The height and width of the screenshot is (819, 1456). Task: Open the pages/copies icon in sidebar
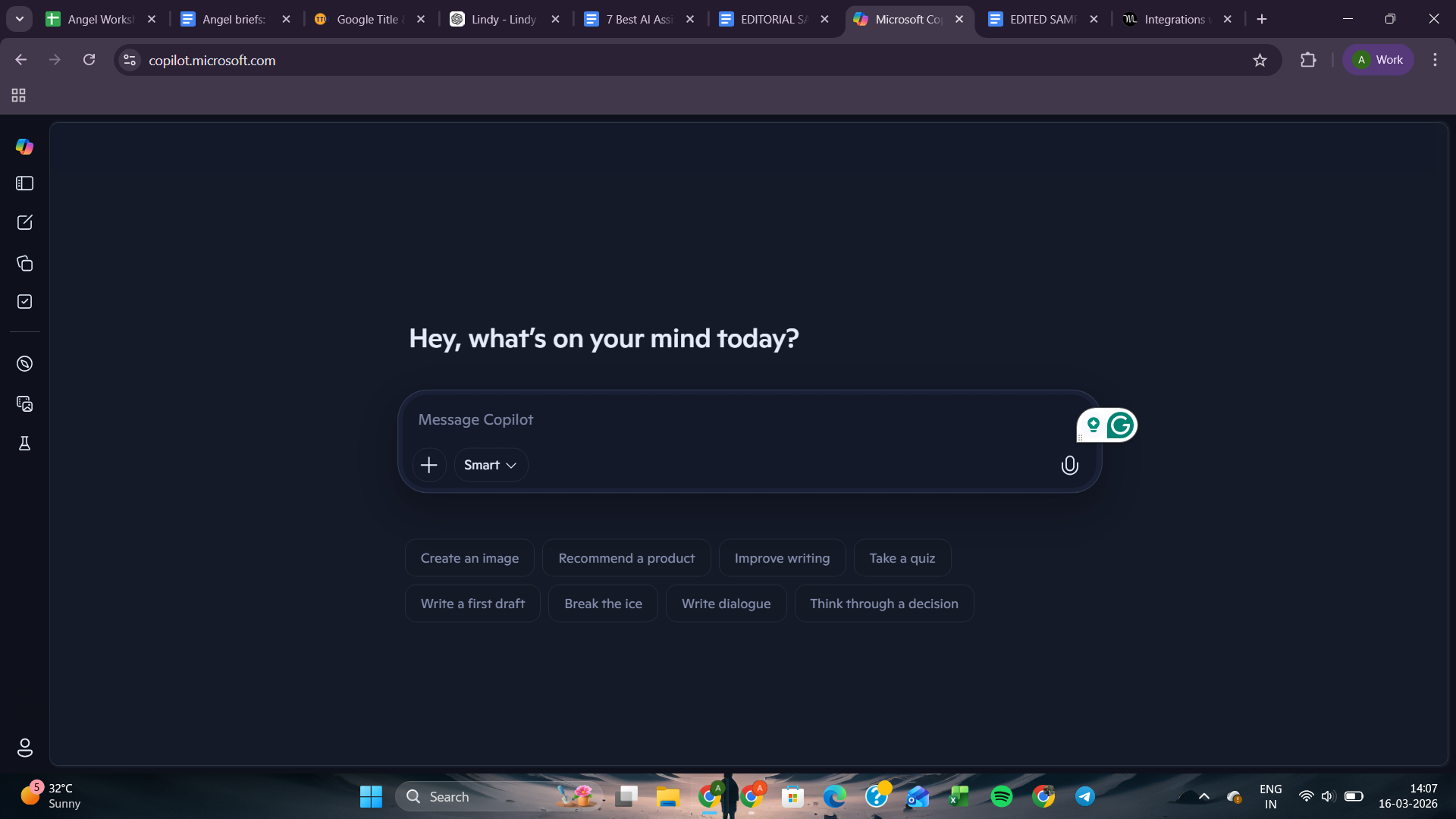pos(24,263)
